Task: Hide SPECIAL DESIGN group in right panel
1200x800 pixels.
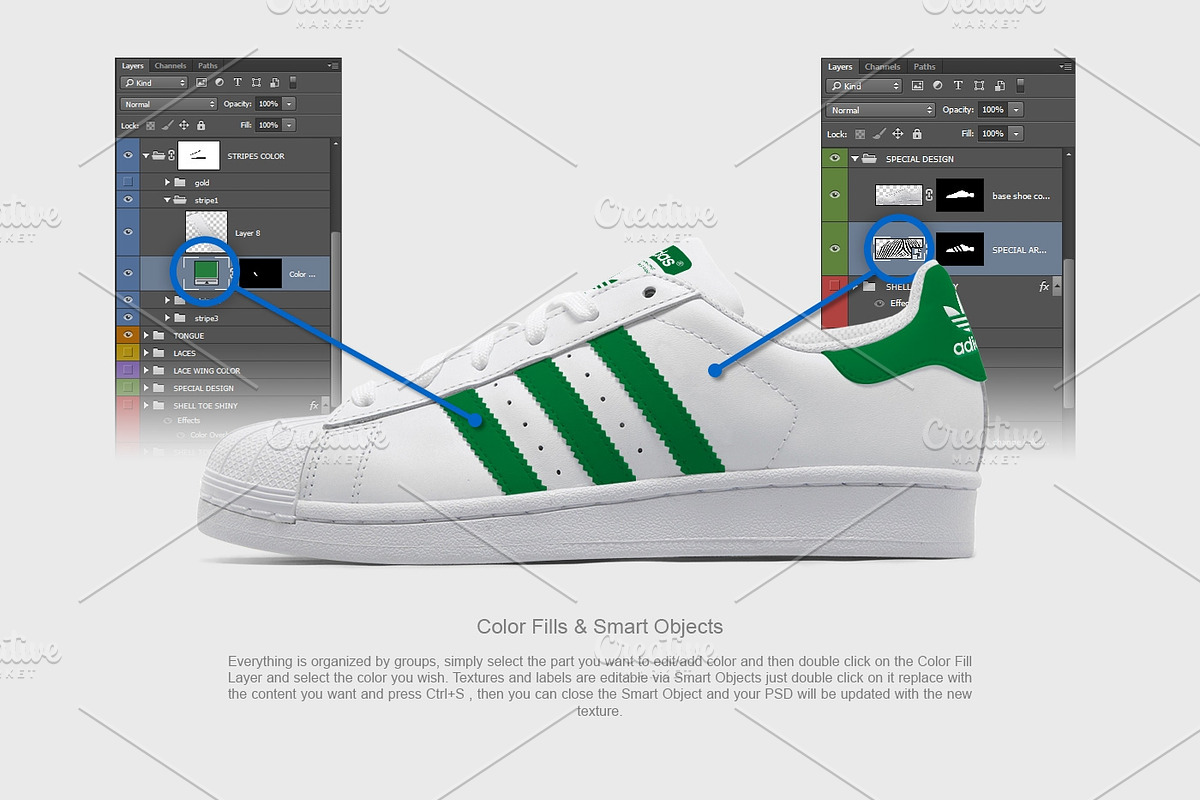Action: pos(834,158)
